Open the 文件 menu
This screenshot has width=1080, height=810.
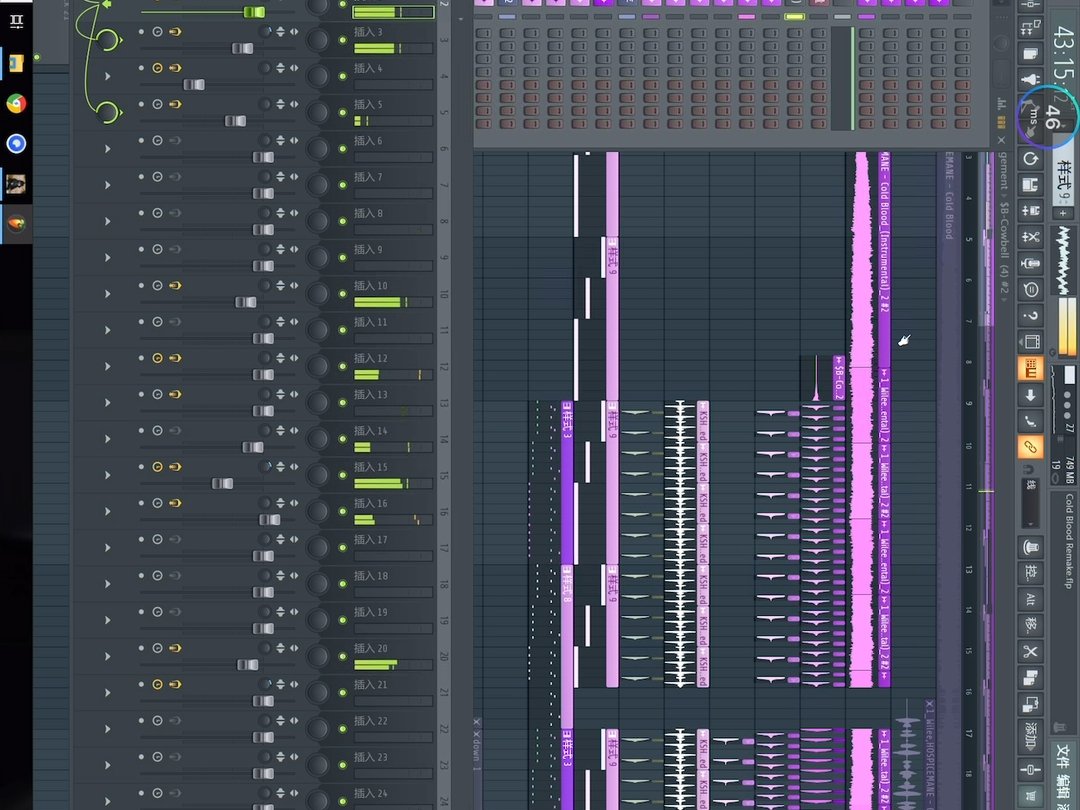tap(1065, 756)
